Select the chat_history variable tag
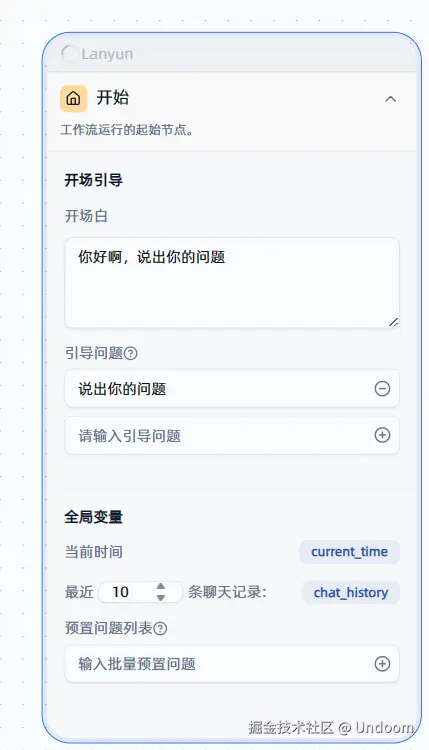This screenshot has width=429, height=750. pyautogui.click(x=351, y=593)
